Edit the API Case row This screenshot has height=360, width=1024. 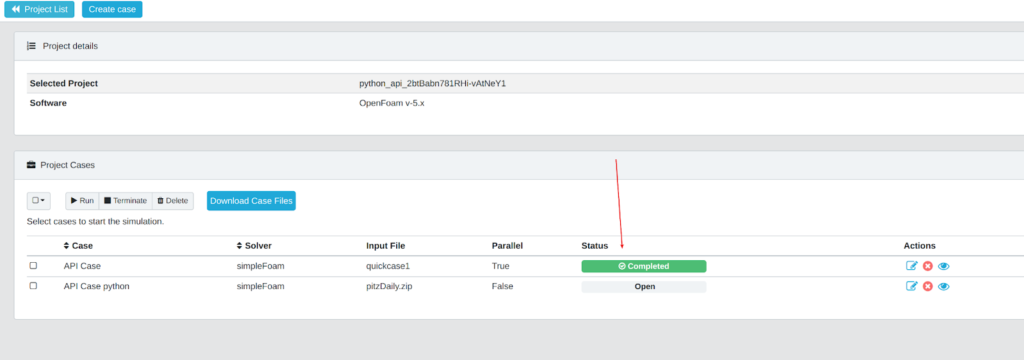[912, 266]
